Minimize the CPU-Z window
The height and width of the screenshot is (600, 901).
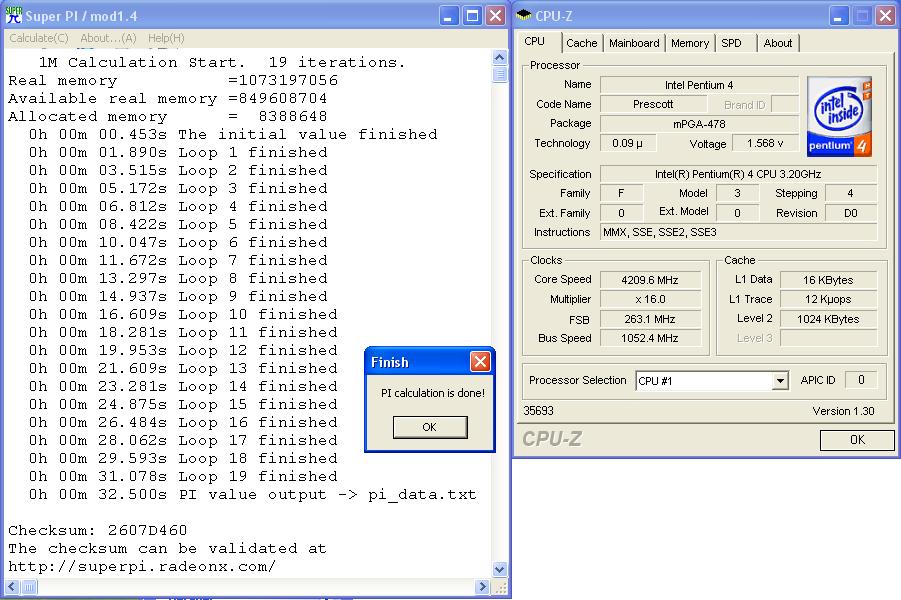point(840,16)
